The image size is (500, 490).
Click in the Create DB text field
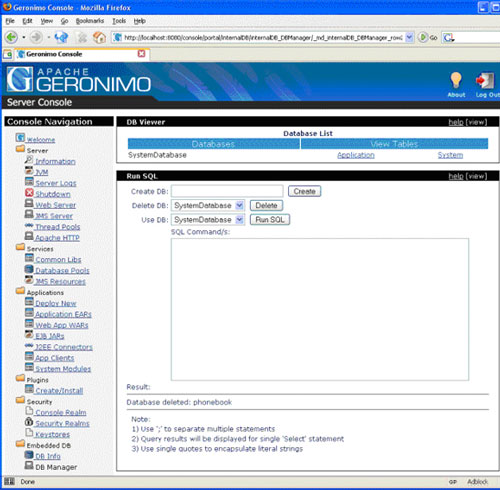click(227, 191)
